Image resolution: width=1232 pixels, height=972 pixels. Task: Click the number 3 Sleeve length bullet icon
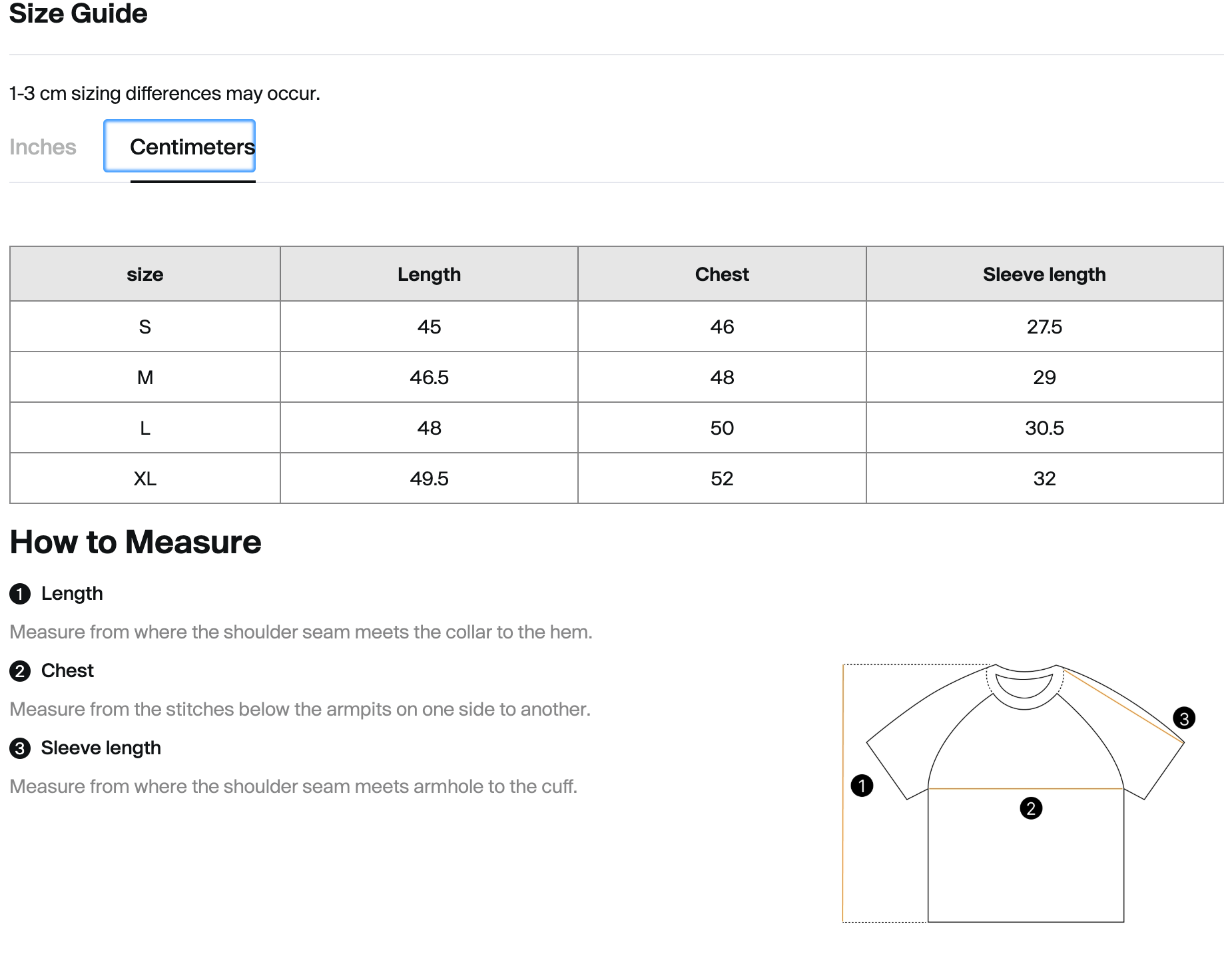pyautogui.click(x=20, y=748)
